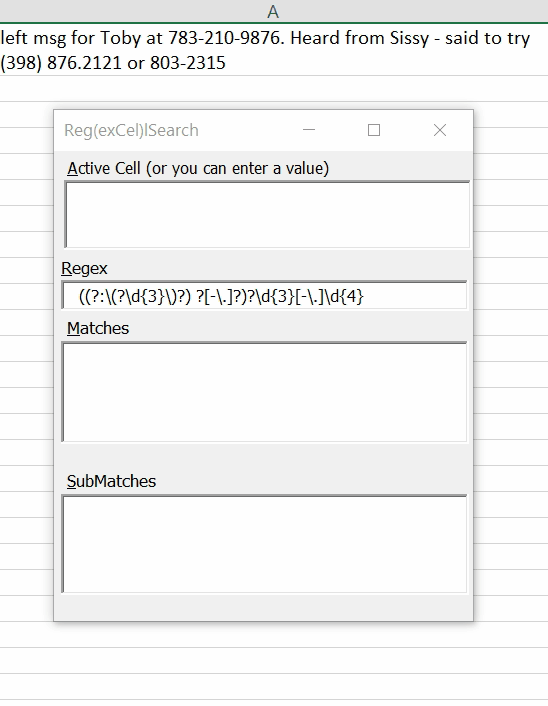Maximize the Reg(exCel)lSearch window
The height and width of the screenshot is (706, 548).
click(x=374, y=130)
